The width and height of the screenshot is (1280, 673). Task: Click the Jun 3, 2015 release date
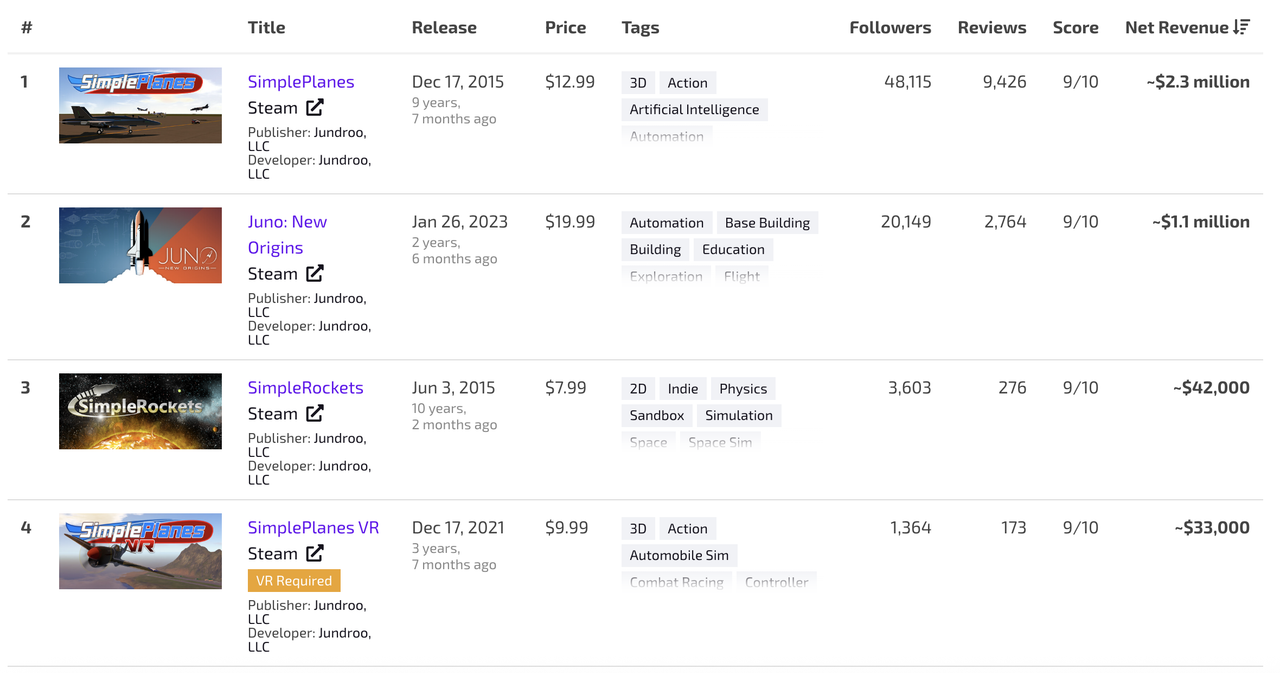(x=454, y=388)
